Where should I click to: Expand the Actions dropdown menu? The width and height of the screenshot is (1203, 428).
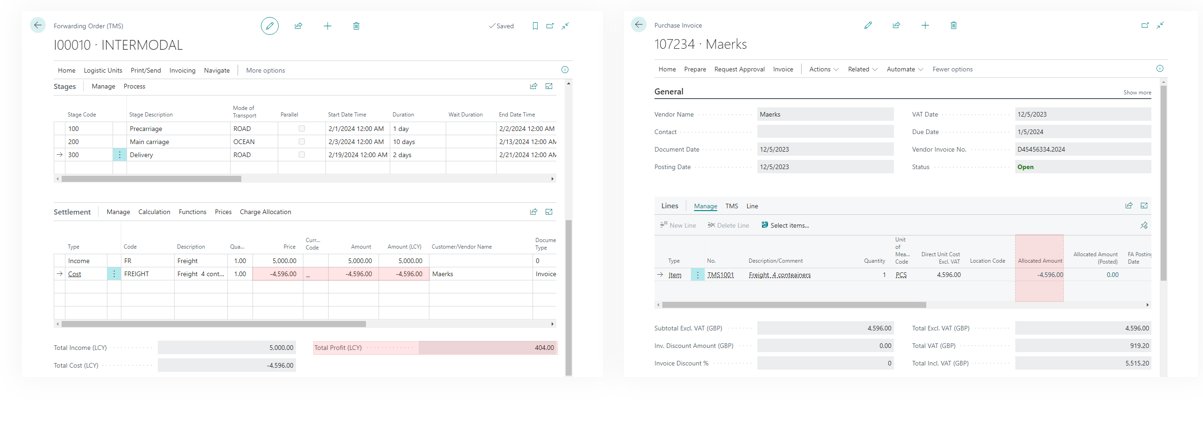[x=823, y=69]
